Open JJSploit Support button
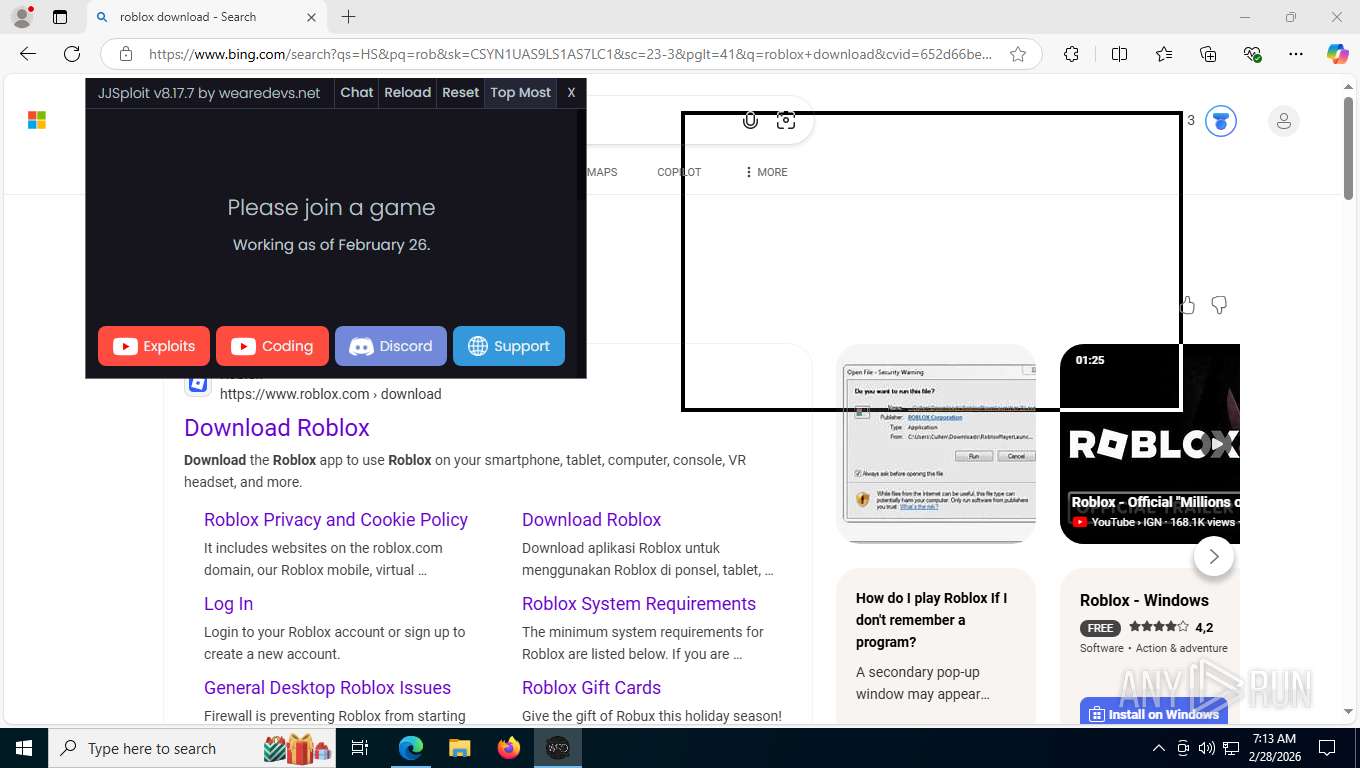Viewport: 1360px width, 768px height. pos(509,346)
